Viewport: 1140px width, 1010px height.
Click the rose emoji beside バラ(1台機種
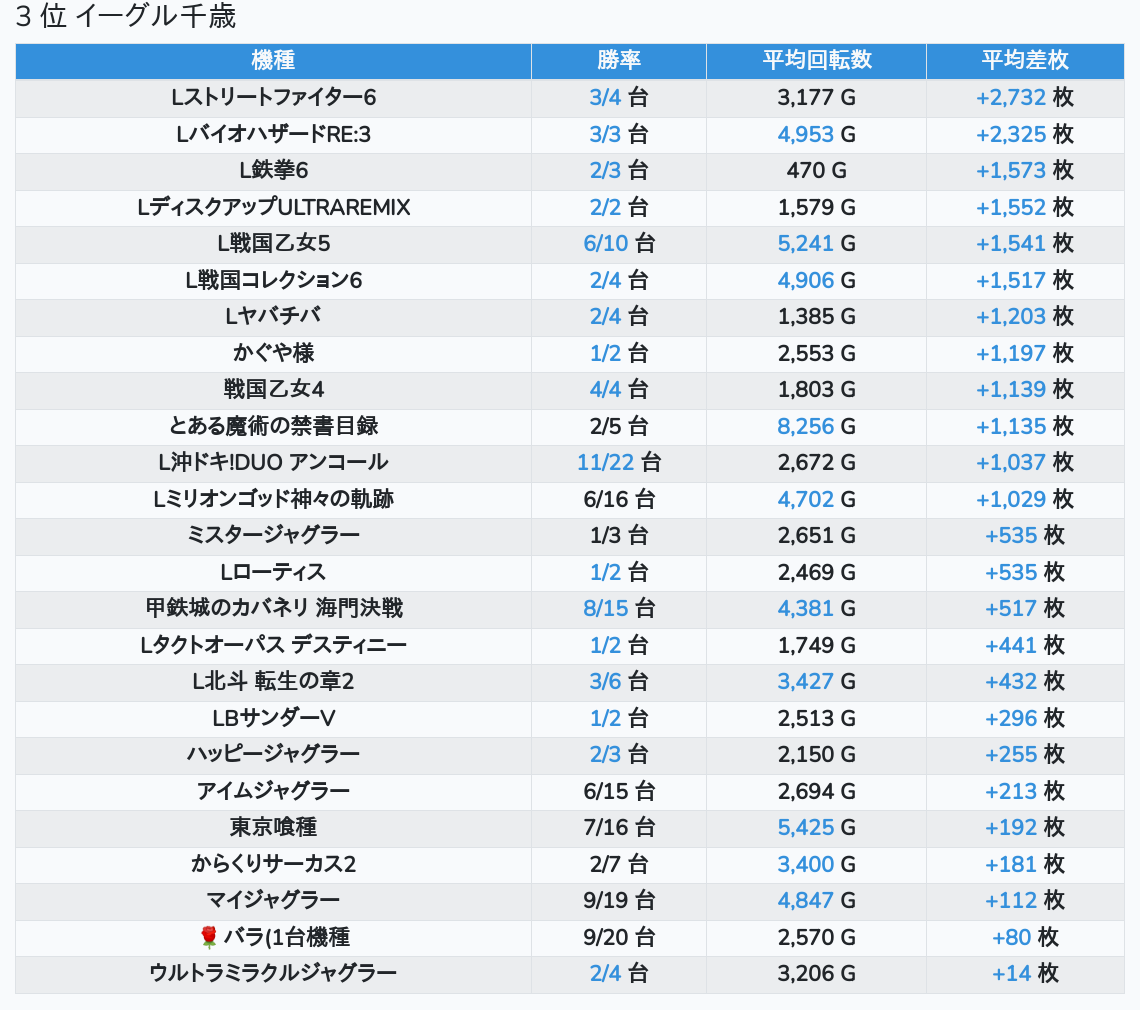tap(209, 938)
